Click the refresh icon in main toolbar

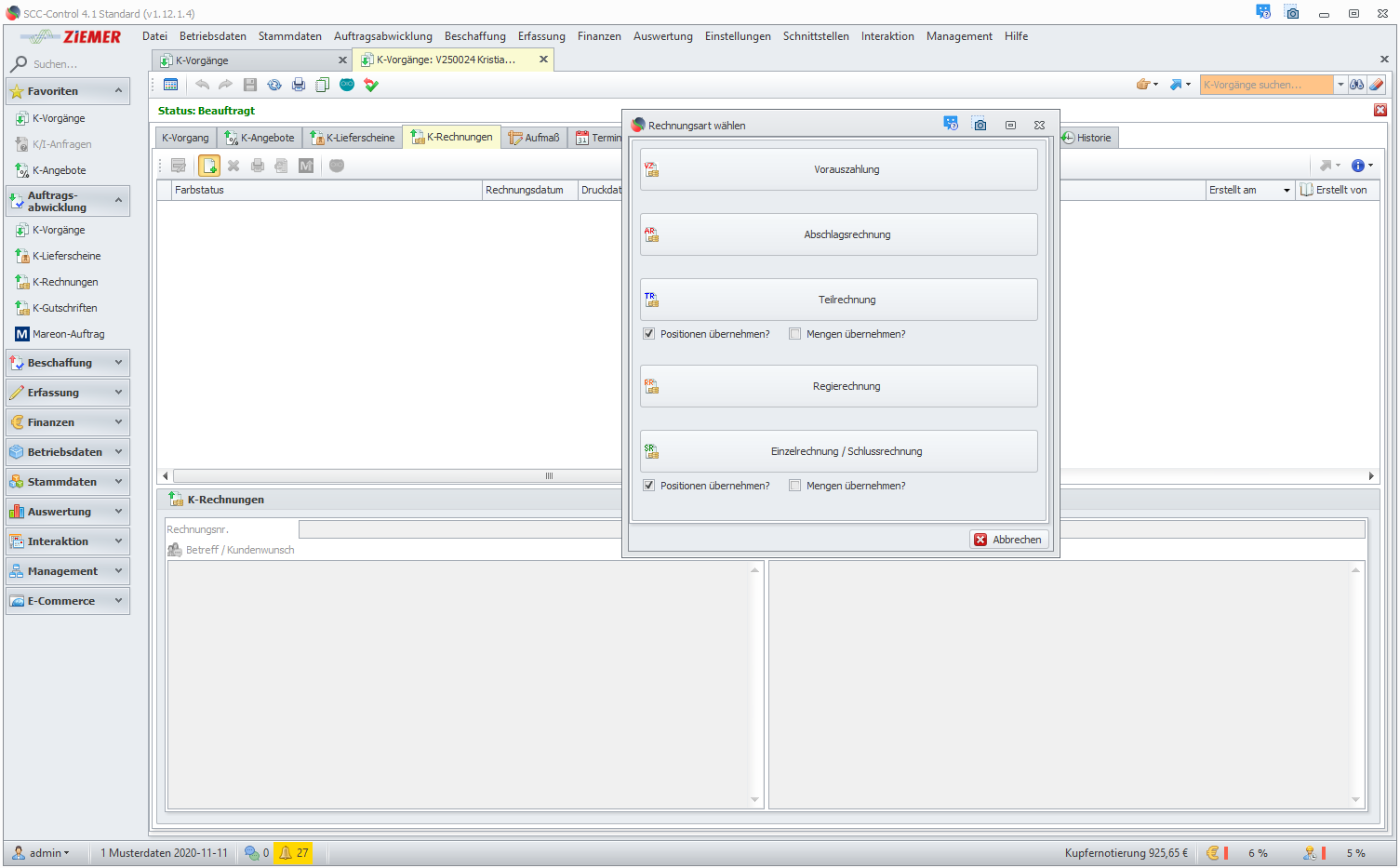point(274,85)
